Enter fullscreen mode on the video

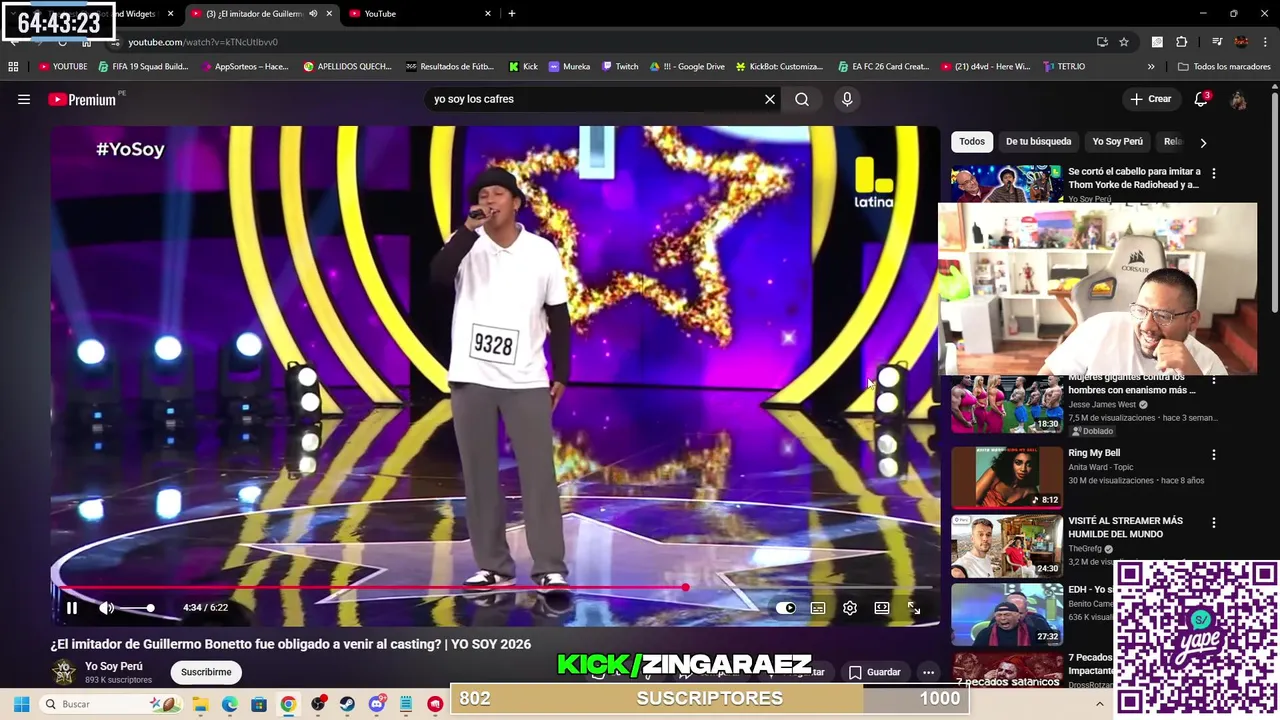point(914,607)
